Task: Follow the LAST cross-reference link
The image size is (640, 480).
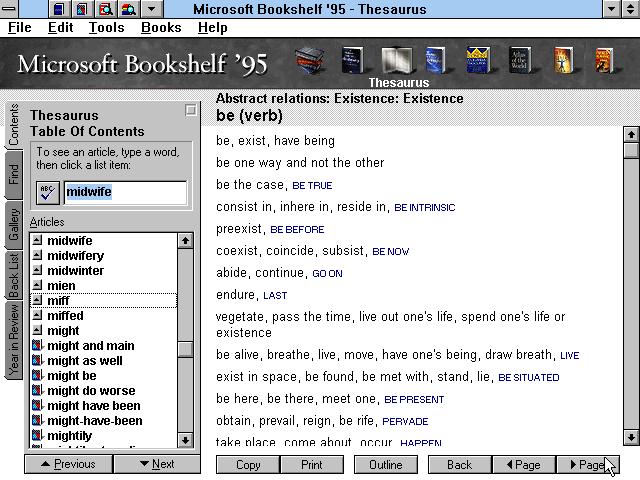Action: click(x=275, y=296)
